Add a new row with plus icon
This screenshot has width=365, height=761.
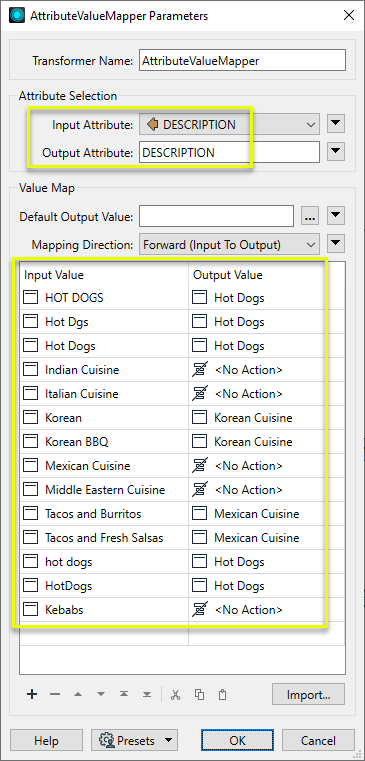coord(32,695)
